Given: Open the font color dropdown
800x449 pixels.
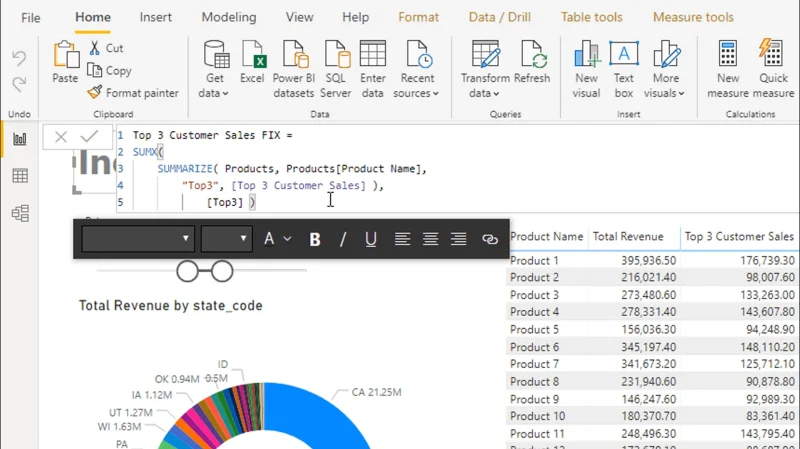Looking at the screenshot, I should click(277, 238).
